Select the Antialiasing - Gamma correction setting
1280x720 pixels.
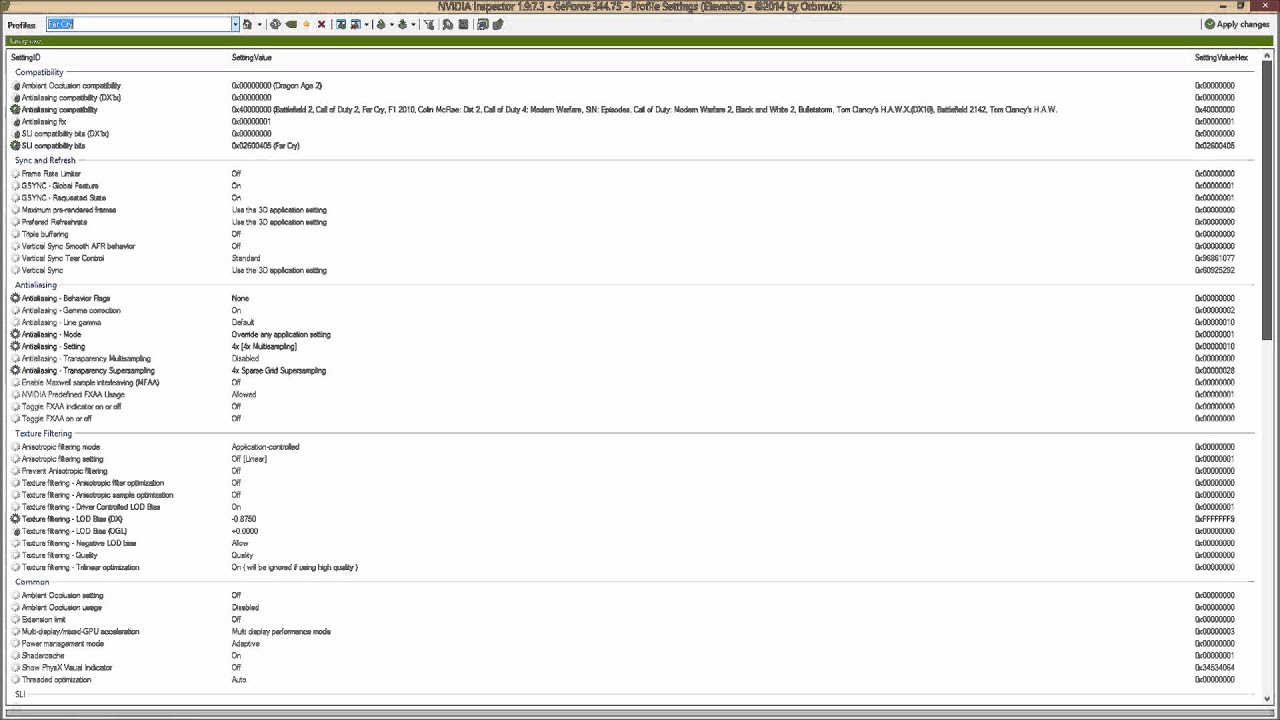pyautogui.click(x=71, y=310)
